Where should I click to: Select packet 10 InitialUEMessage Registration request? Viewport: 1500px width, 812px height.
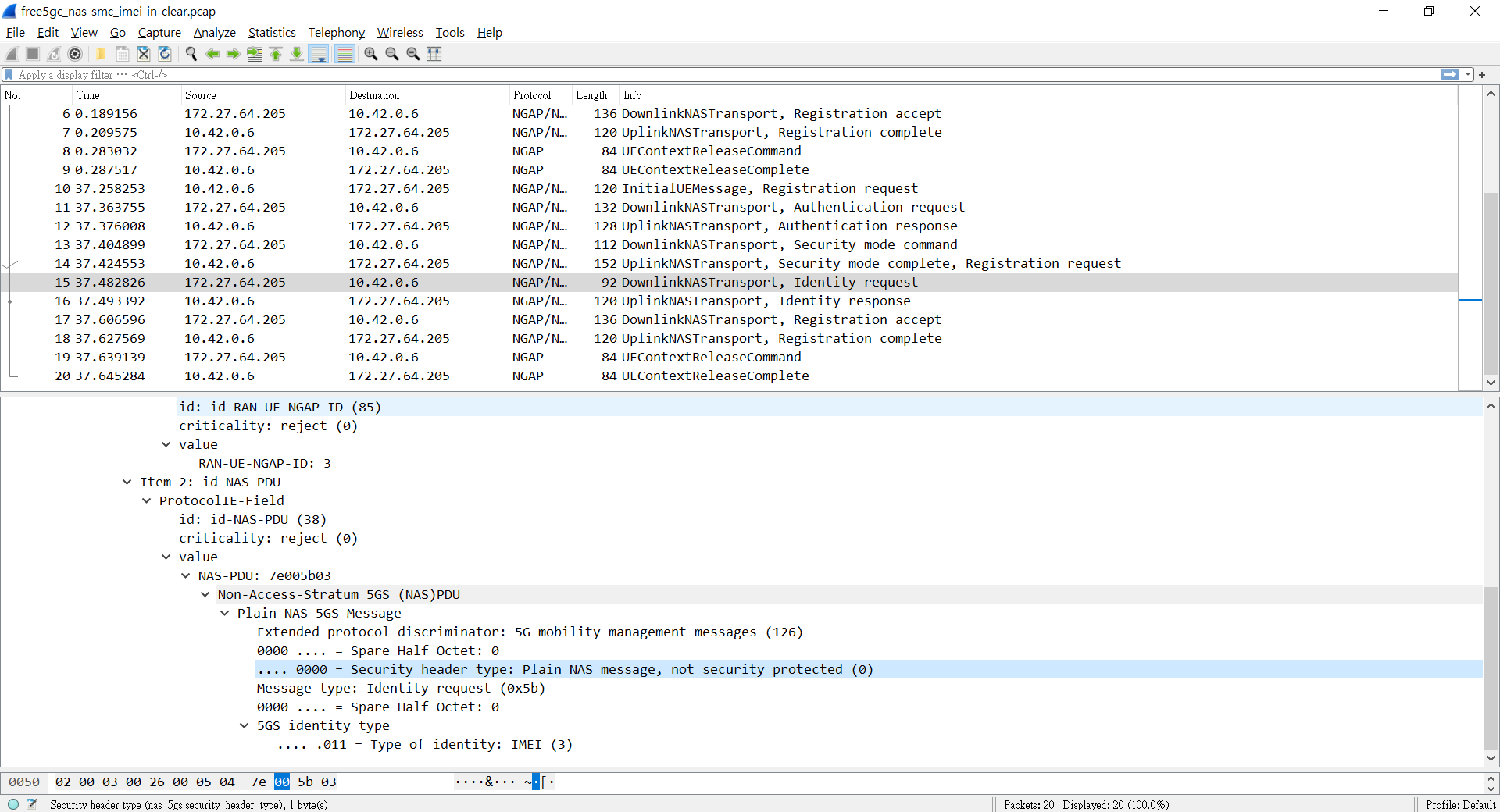(x=729, y=189)
